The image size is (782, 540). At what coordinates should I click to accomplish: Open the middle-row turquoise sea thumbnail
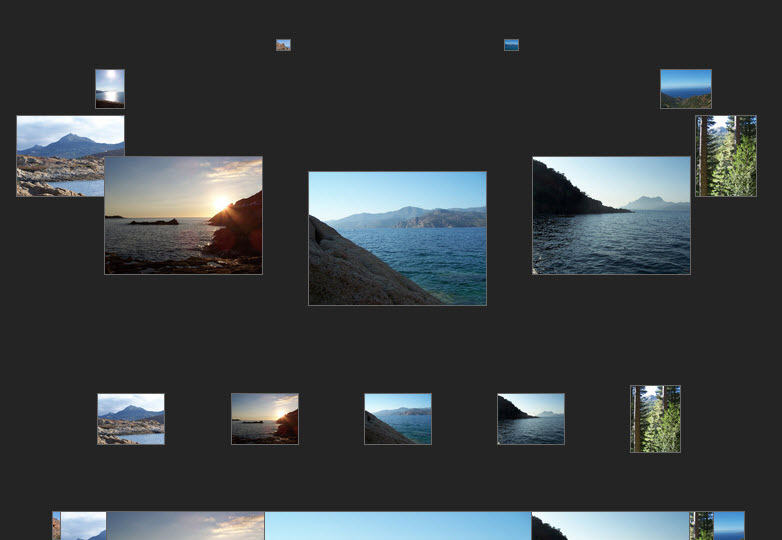[x=398, y=419]
